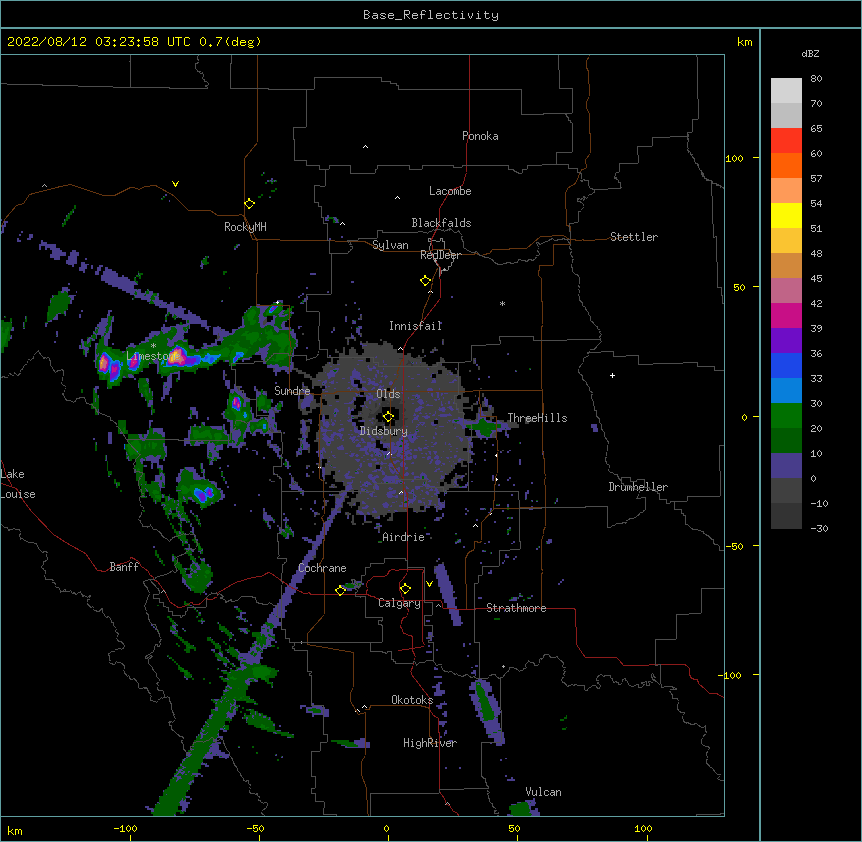Viewport: 862px width, 842px height.
Task: Click the Stettler city label
Action: [x=634, y=237]
